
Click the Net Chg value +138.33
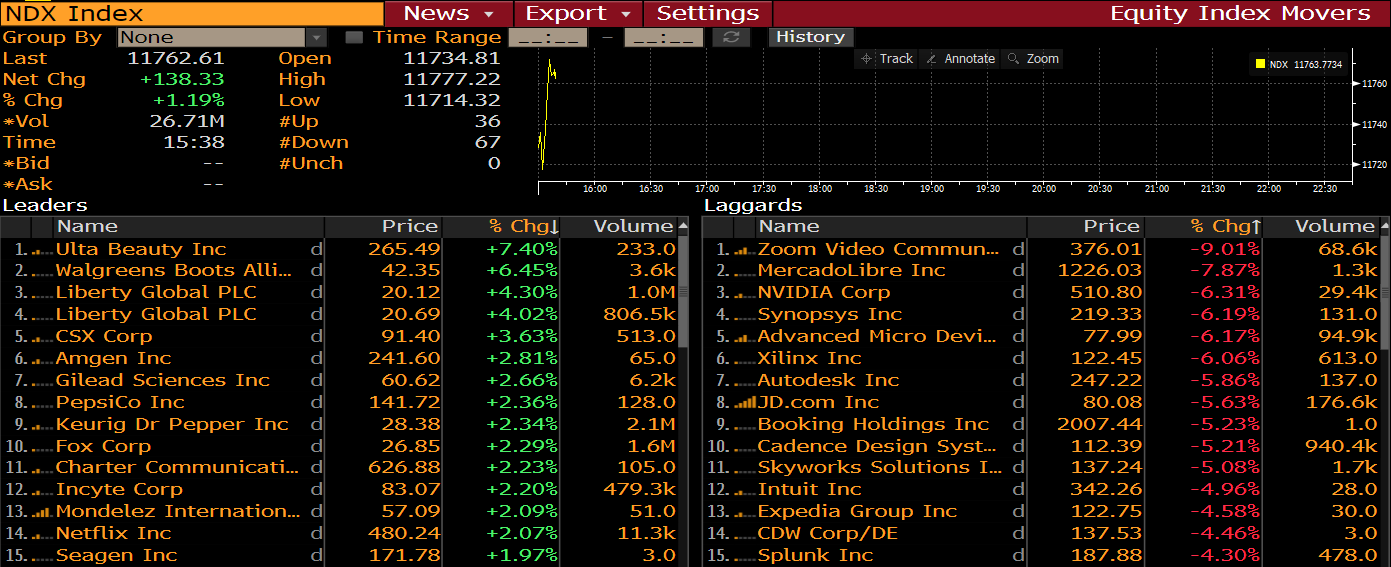click(x=182, y=79)
